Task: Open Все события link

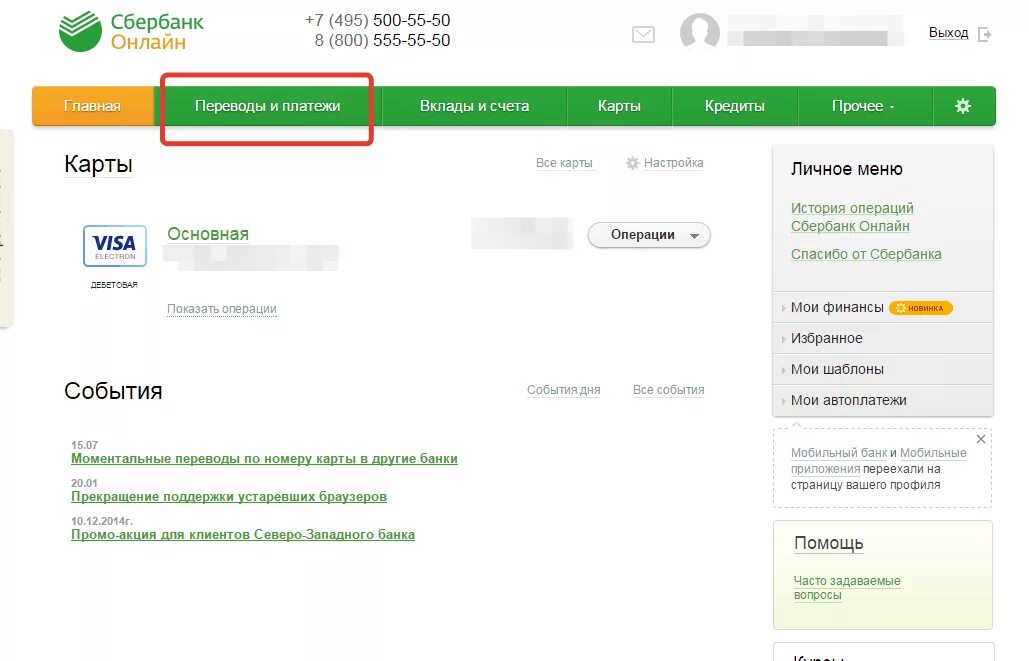Action: [669, 390]
